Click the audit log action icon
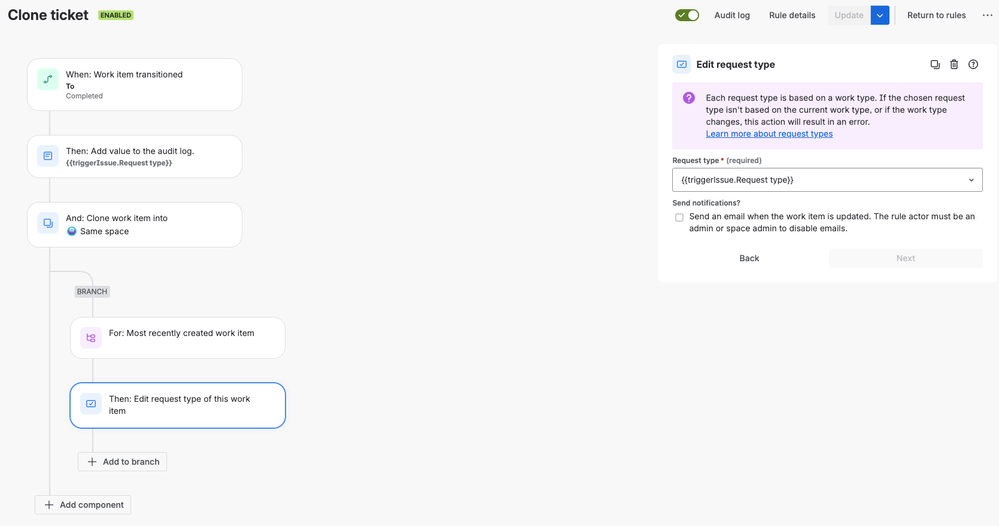 coord(48,156)
